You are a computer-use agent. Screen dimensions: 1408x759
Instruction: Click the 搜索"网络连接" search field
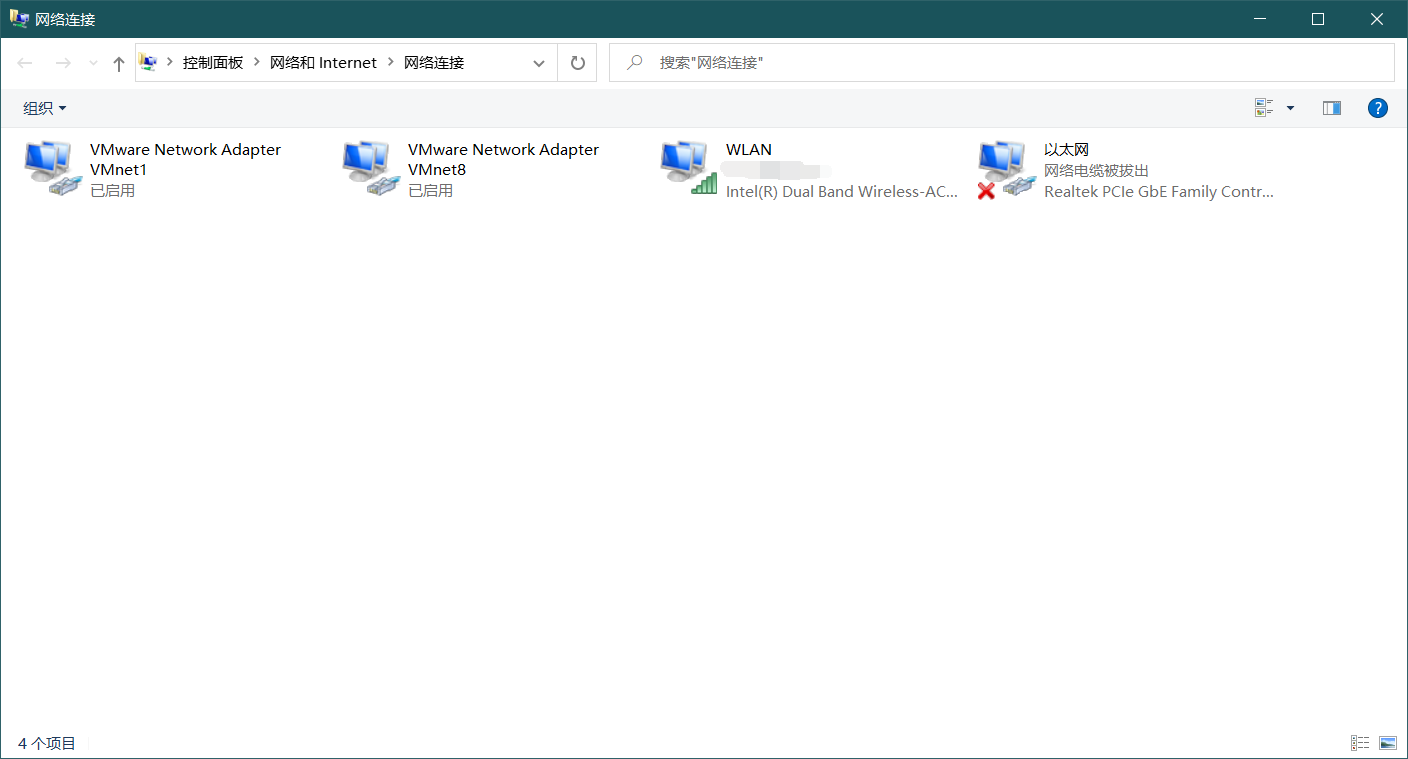[x=1002, y=63]
